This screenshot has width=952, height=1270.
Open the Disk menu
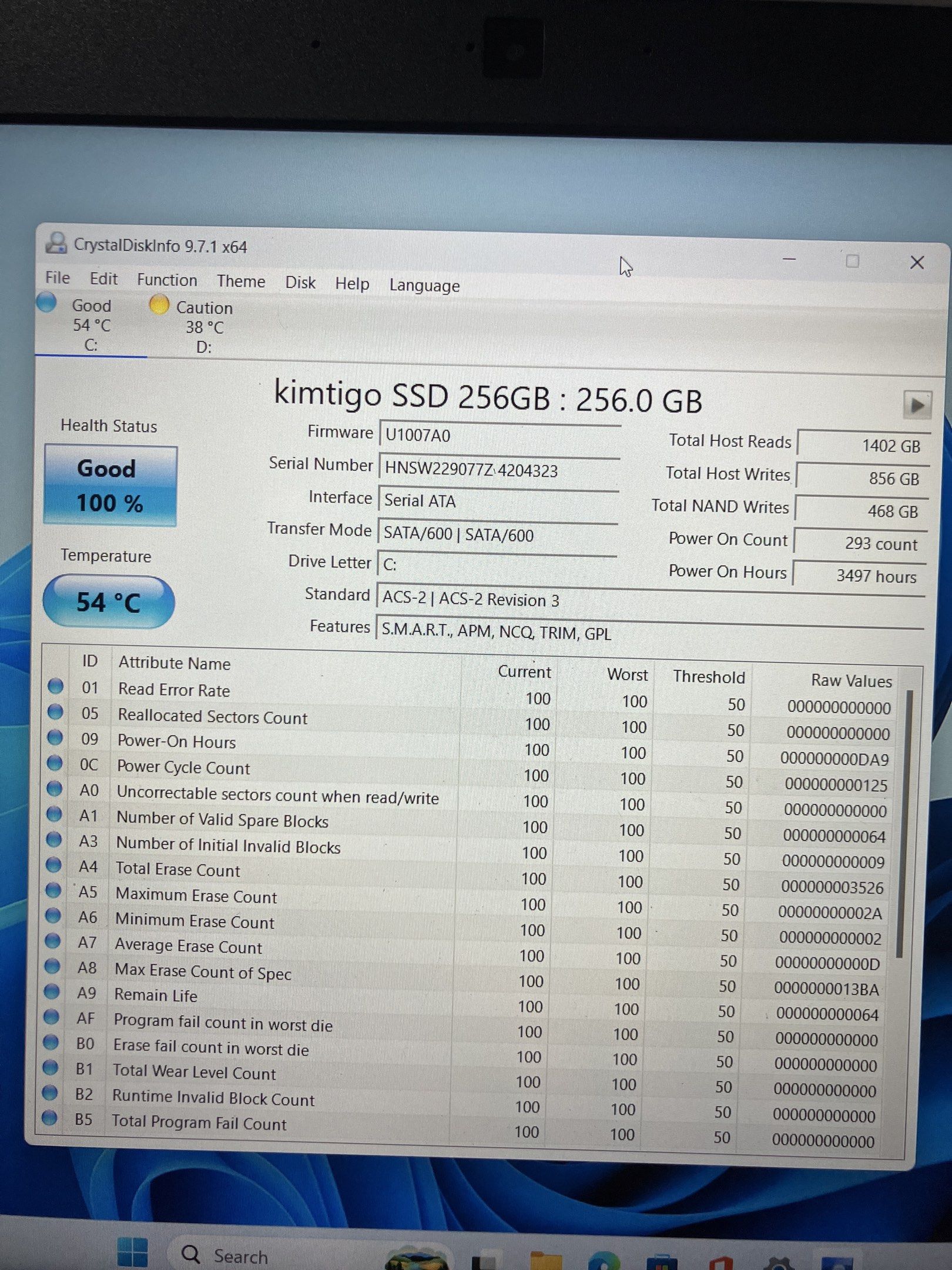click(x=300, y=283)
